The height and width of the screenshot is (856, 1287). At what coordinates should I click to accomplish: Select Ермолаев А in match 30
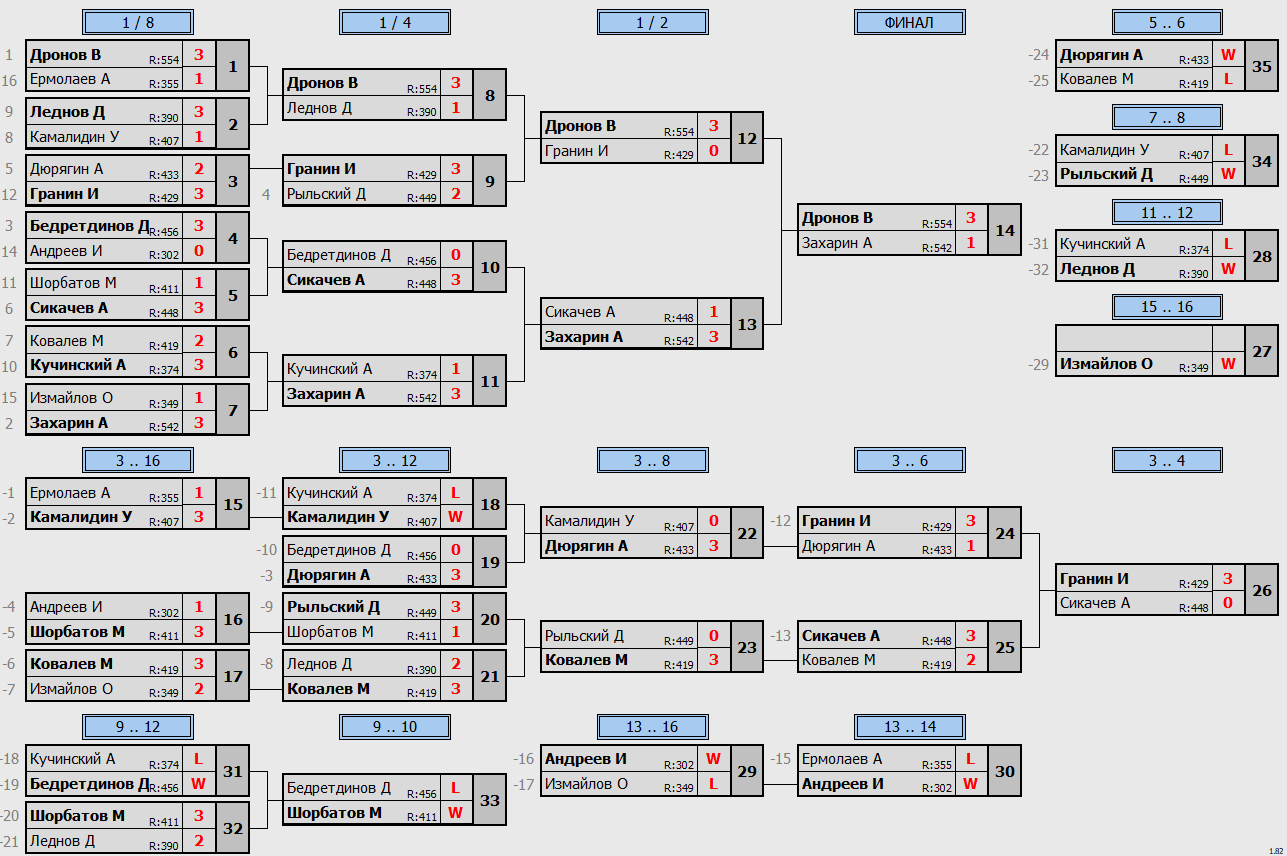tap(842, 759)
